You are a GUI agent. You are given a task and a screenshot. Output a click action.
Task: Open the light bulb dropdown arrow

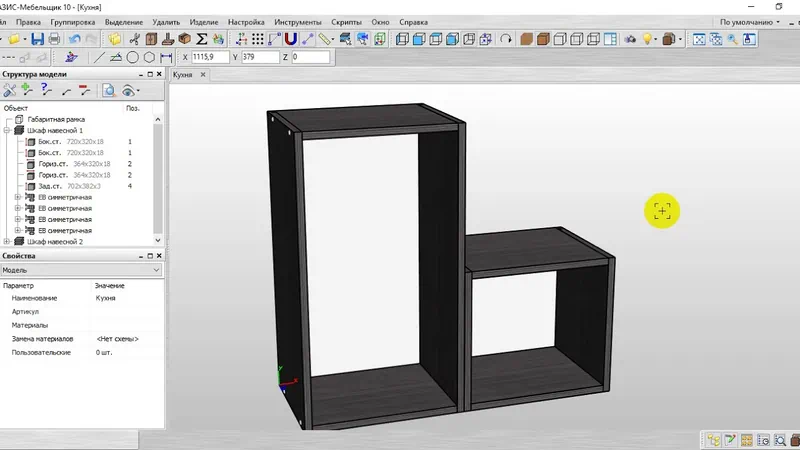click(x=656, y=39)
